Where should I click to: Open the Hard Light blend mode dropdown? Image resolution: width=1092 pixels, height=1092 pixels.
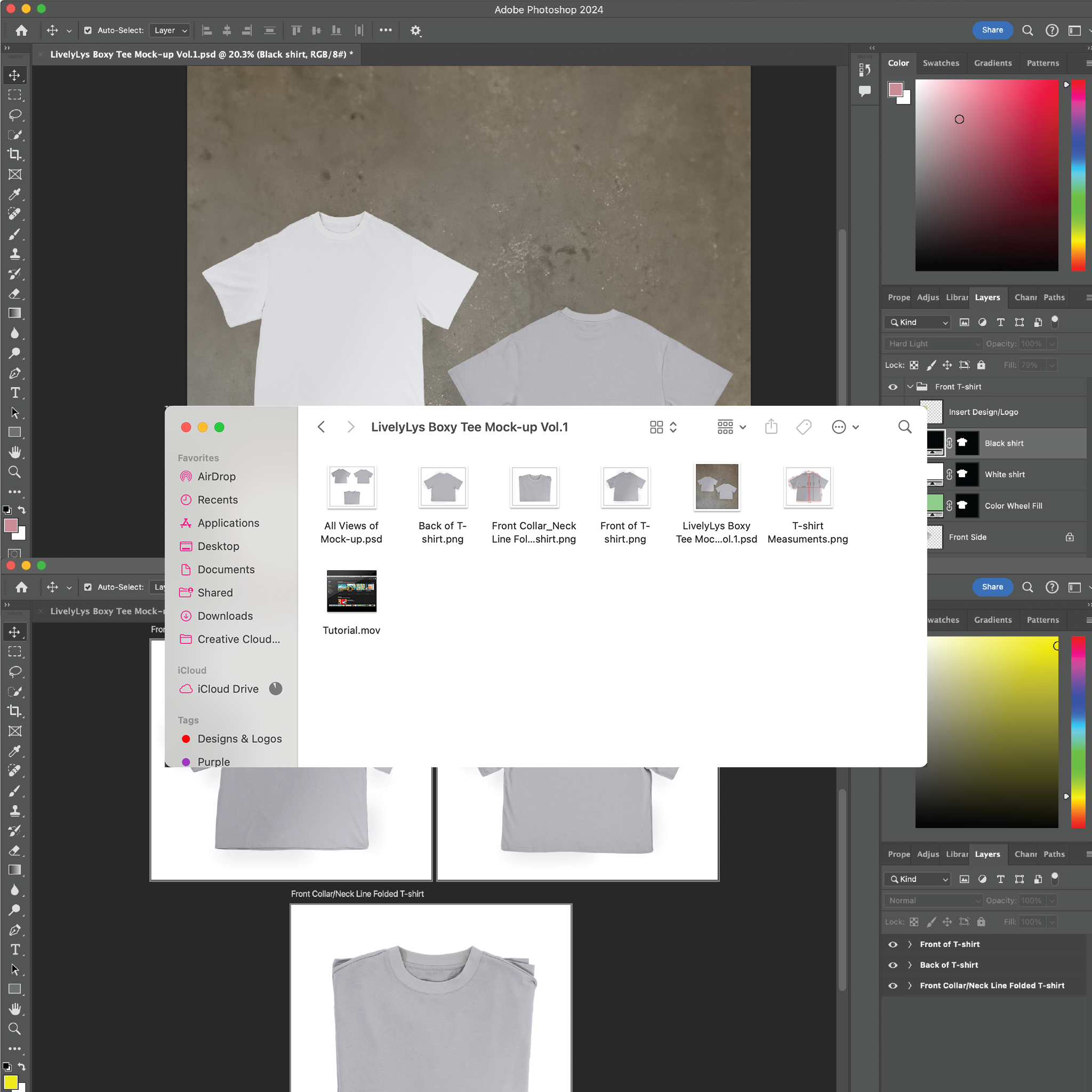click(x=933, y=344)
